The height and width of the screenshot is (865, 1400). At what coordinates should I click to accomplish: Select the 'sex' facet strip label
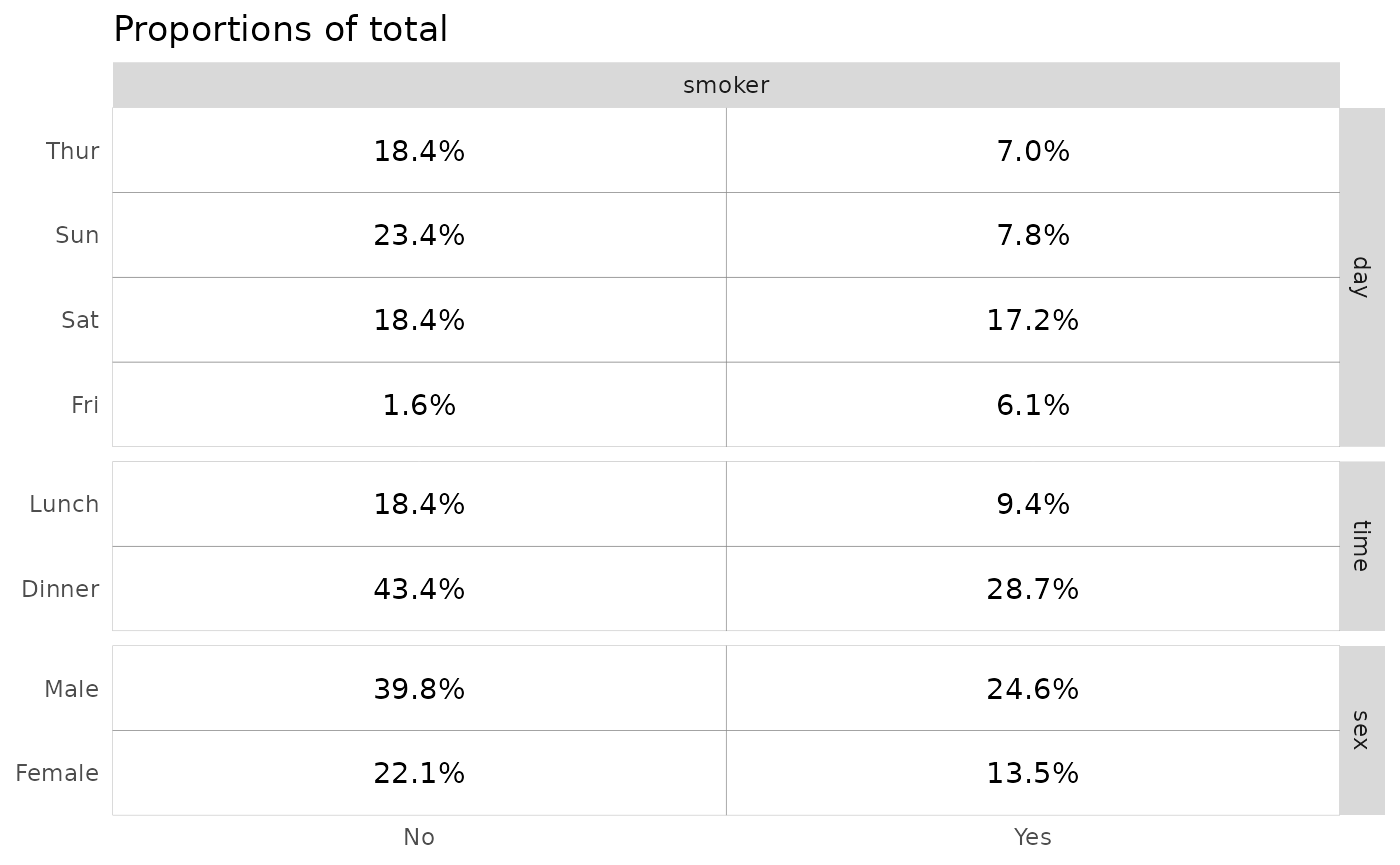[x=1360, y=730]
